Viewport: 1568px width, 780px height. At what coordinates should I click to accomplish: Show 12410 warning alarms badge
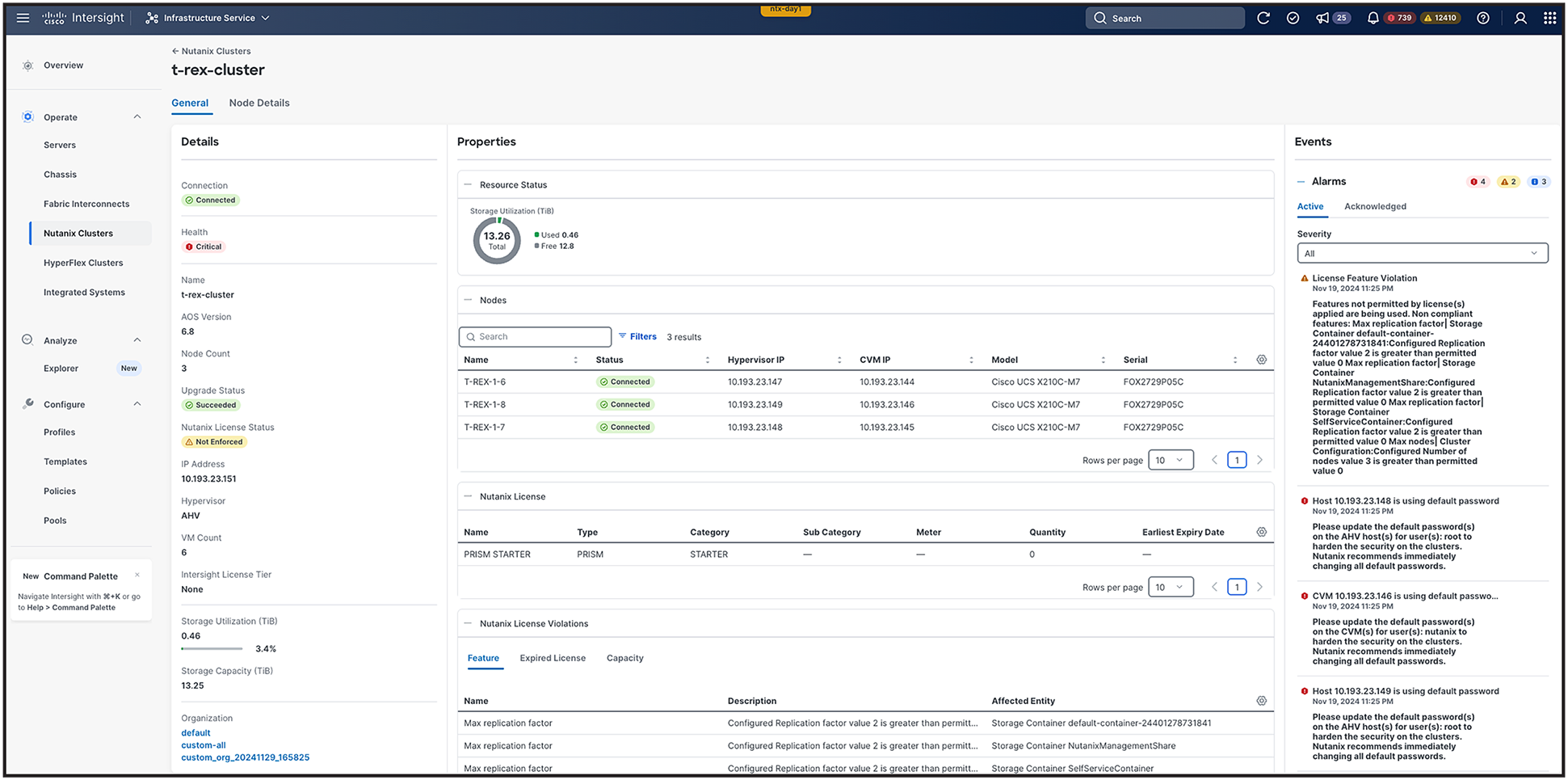[1440, 18]
